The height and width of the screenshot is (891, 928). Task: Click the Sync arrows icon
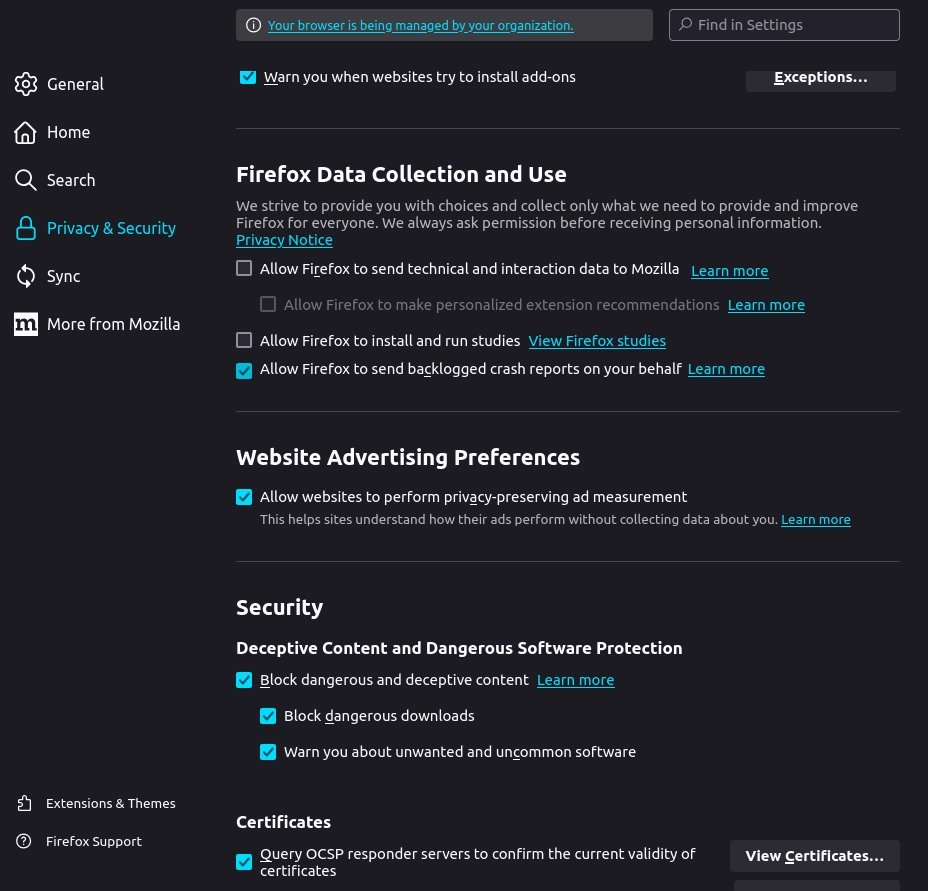(26, 276)
